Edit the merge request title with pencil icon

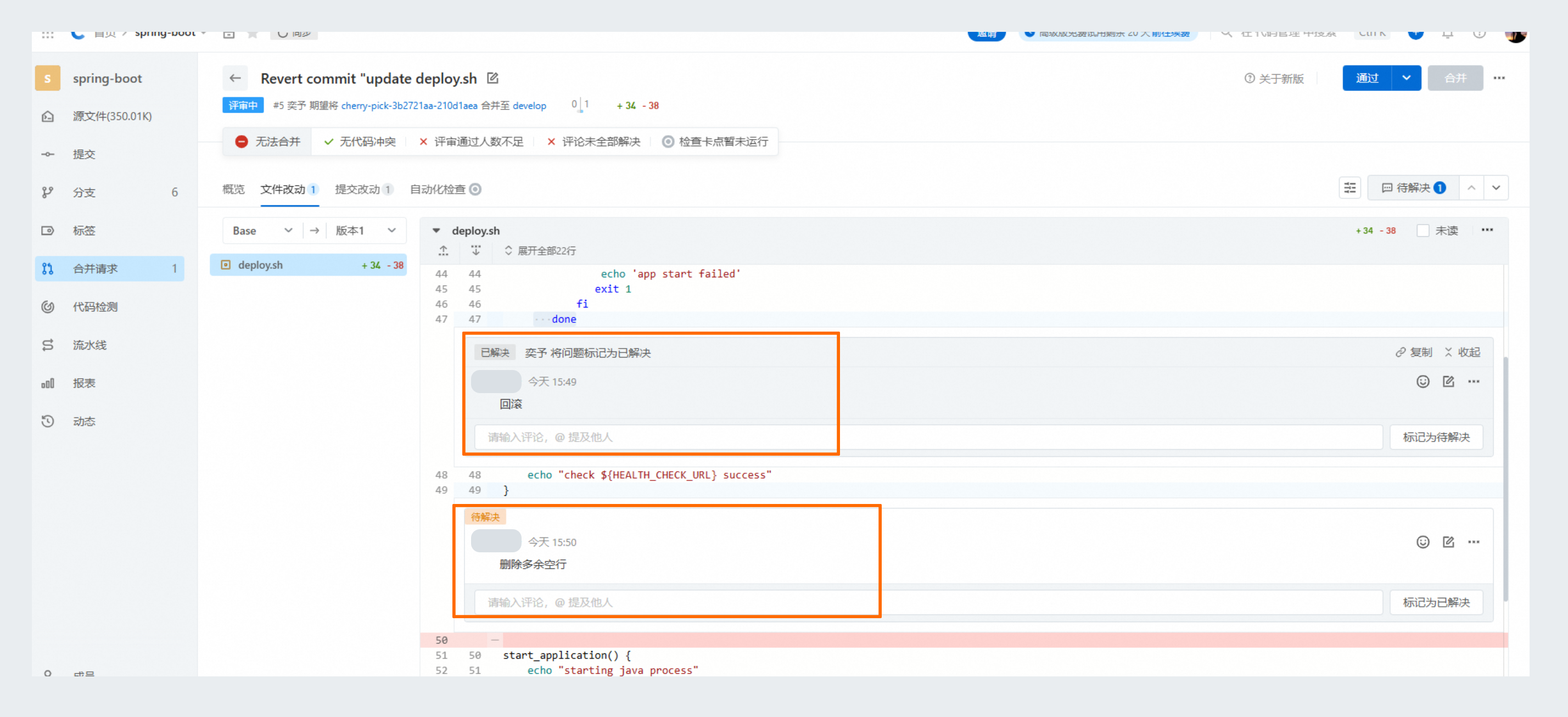[492, 78]
